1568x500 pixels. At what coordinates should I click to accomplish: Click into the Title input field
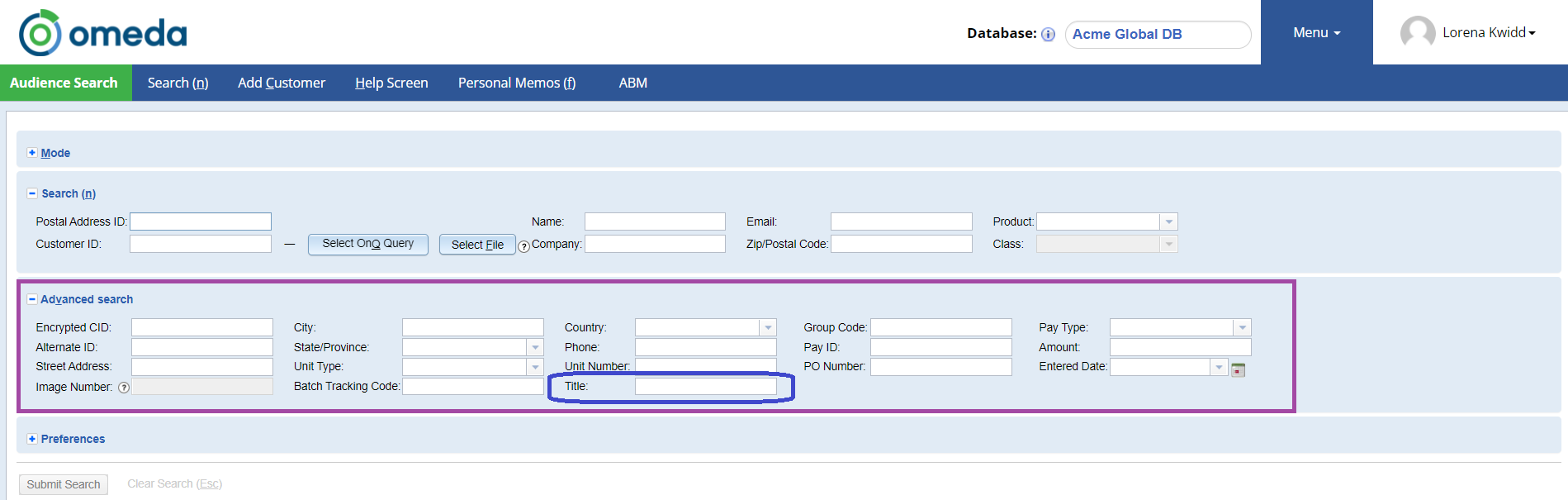705,386
